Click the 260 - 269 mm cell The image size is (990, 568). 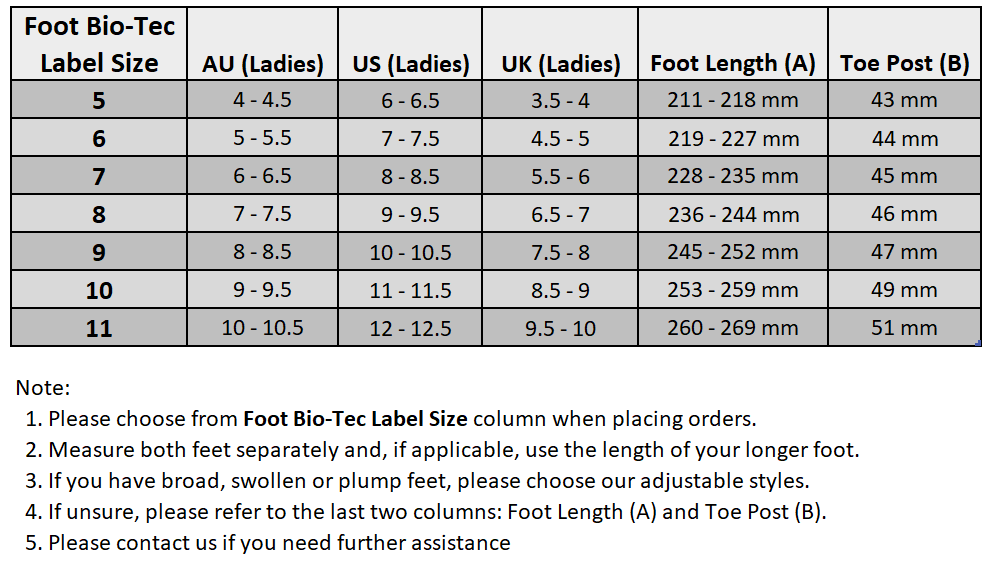pos(733,328)
